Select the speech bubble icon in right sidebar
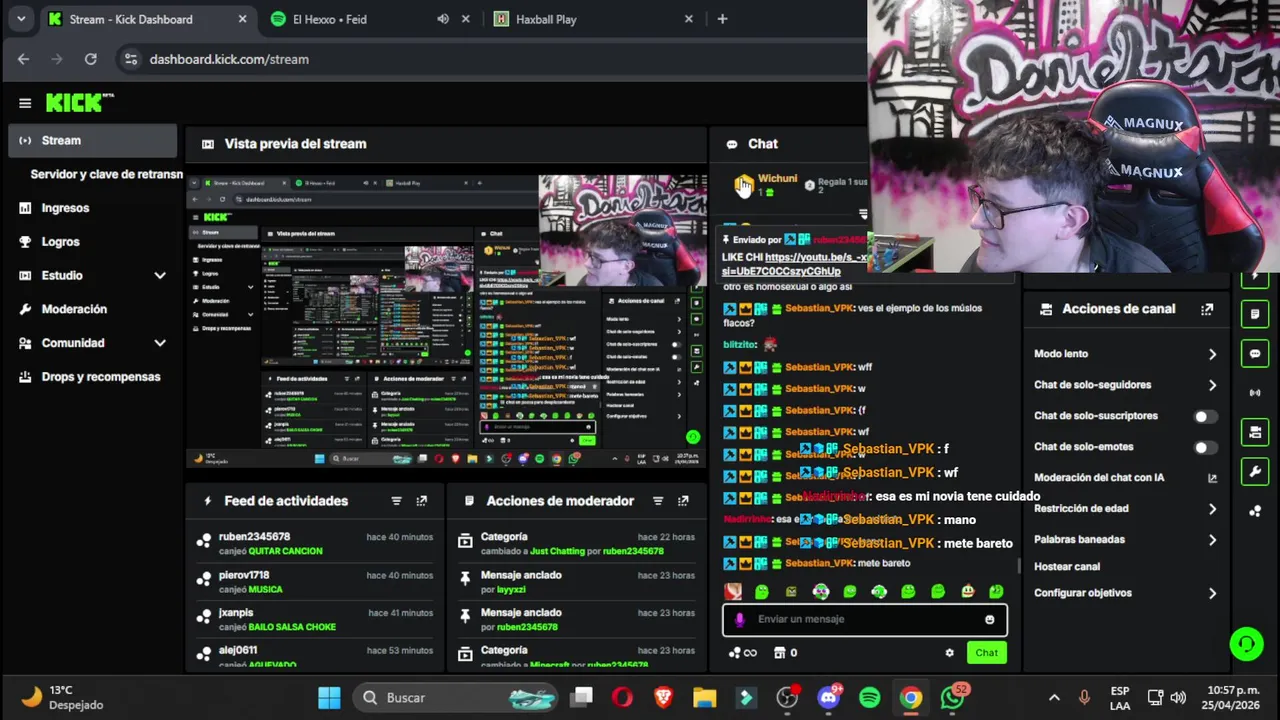The width and height of the screenshot is (1280, 720). 1255,354
